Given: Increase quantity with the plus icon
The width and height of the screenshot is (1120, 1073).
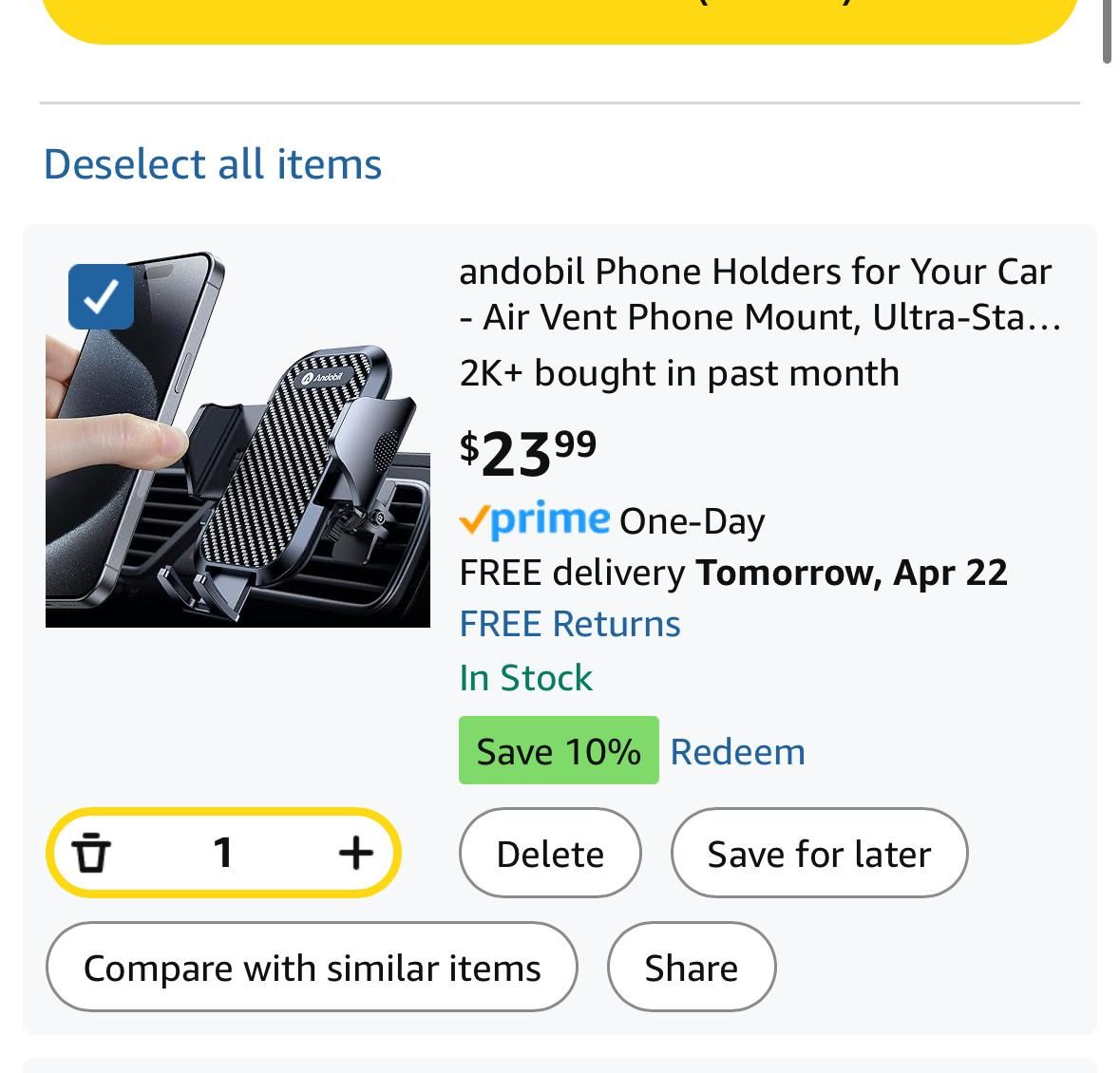Looking at the screenshot, I should coord(355,852).
